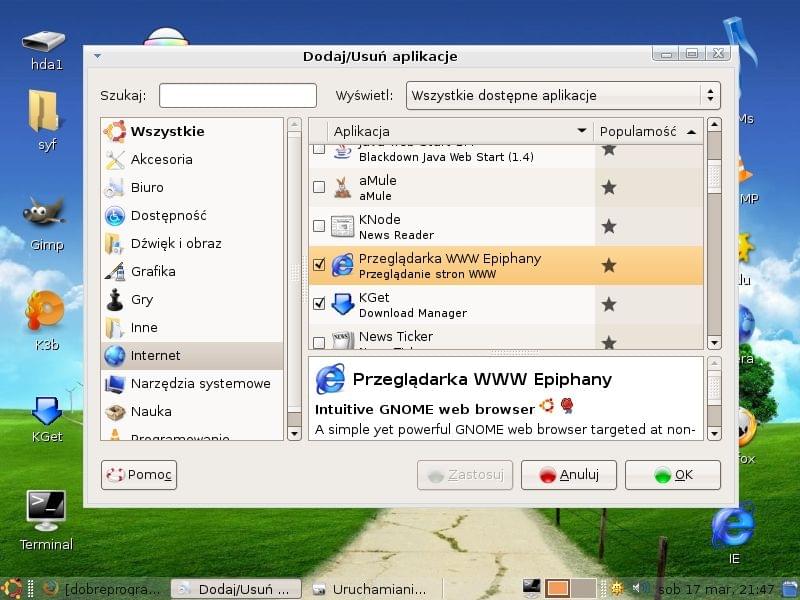Open the IE desktop icon
Screen dimensions: 800x600
tap(733, 533)
